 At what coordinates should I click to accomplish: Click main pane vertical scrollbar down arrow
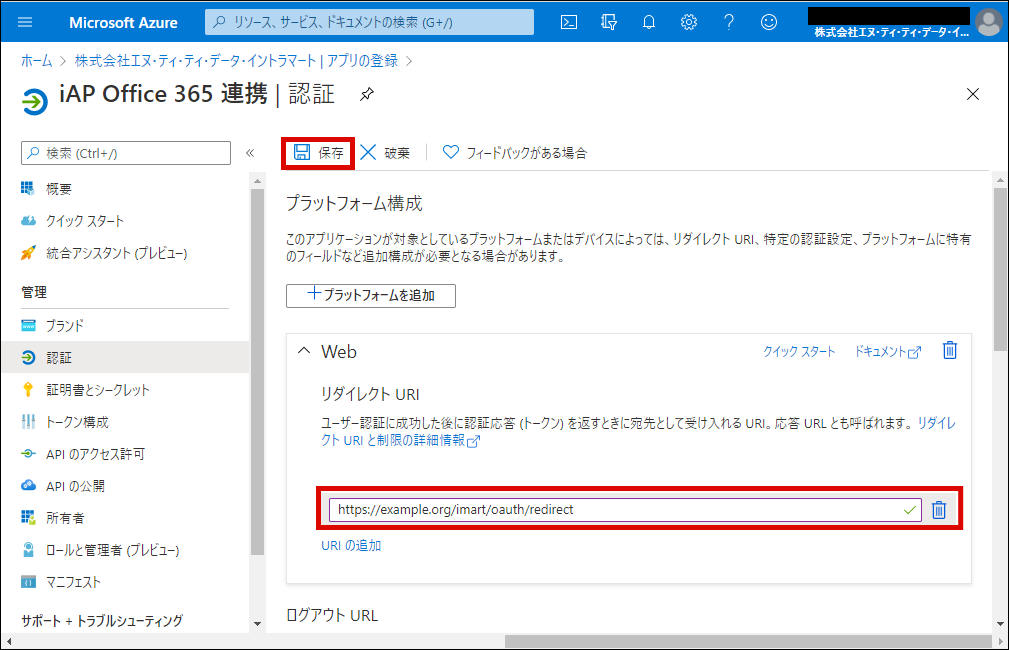click(x=1000, y=623)
